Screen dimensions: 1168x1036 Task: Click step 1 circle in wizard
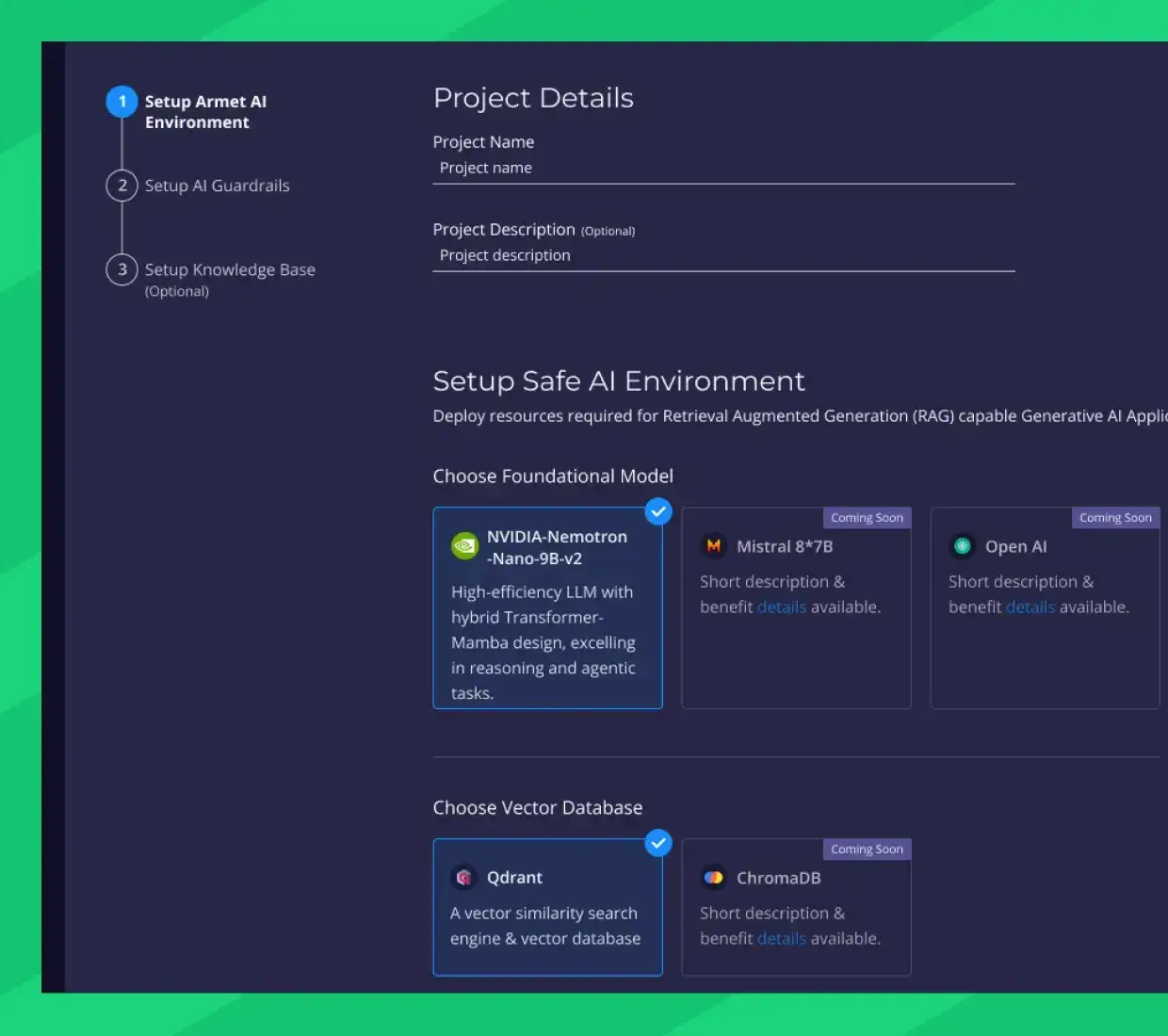[122, 102]
